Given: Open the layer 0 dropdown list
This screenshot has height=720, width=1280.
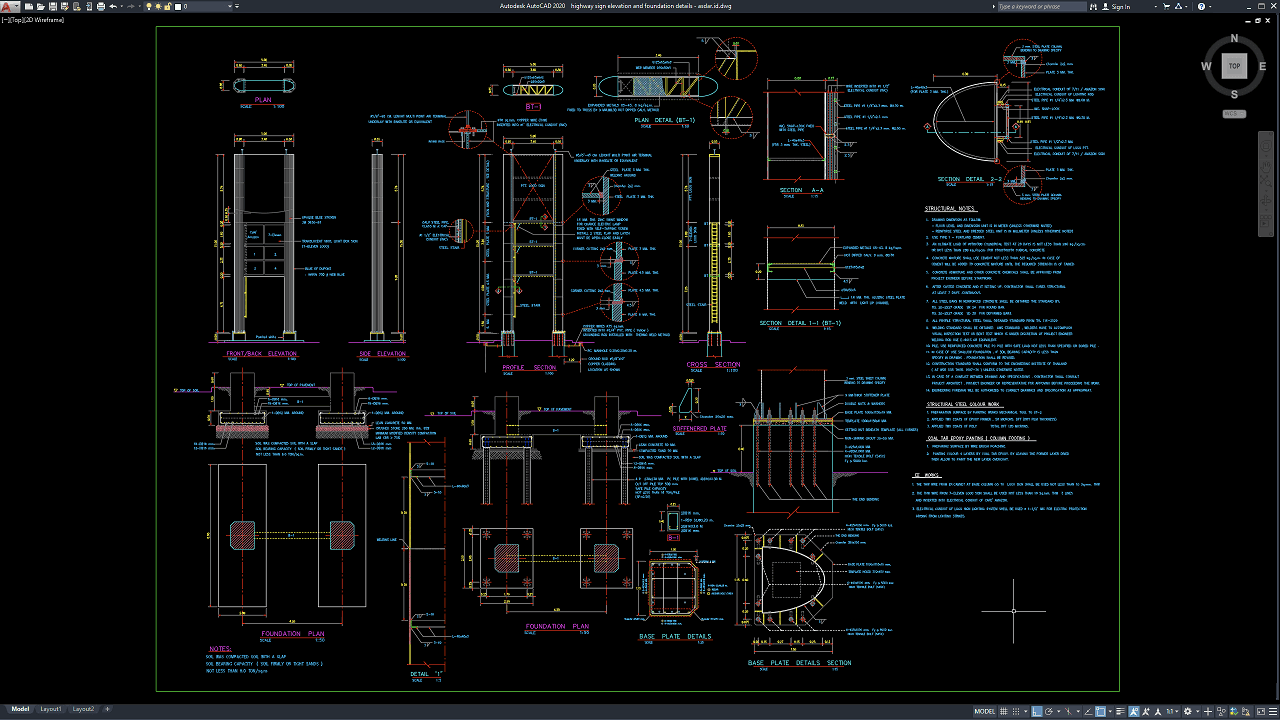Looking at the screenshot, I should (x=229, y=6).
